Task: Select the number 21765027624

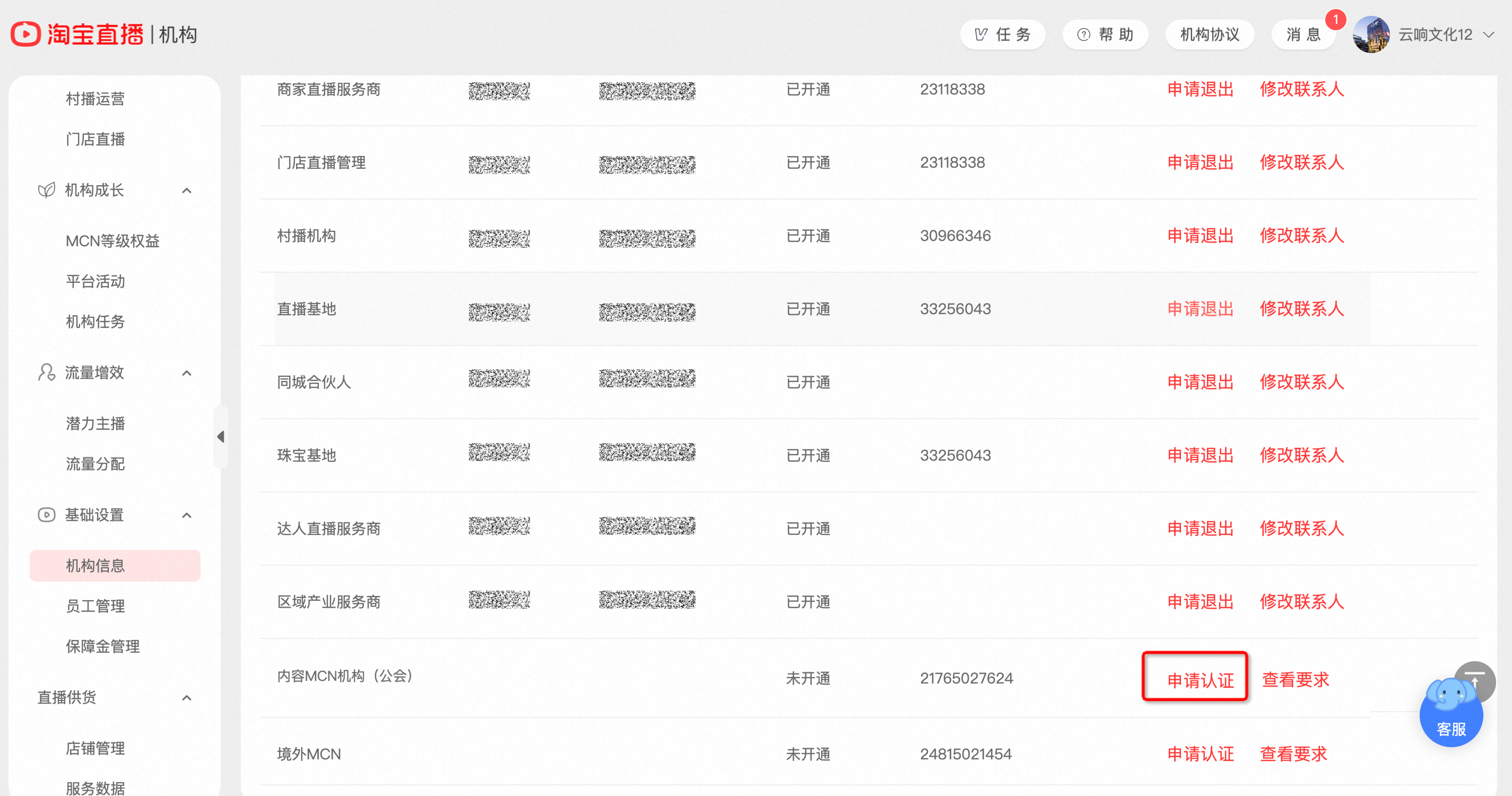Action: [966, 679]
